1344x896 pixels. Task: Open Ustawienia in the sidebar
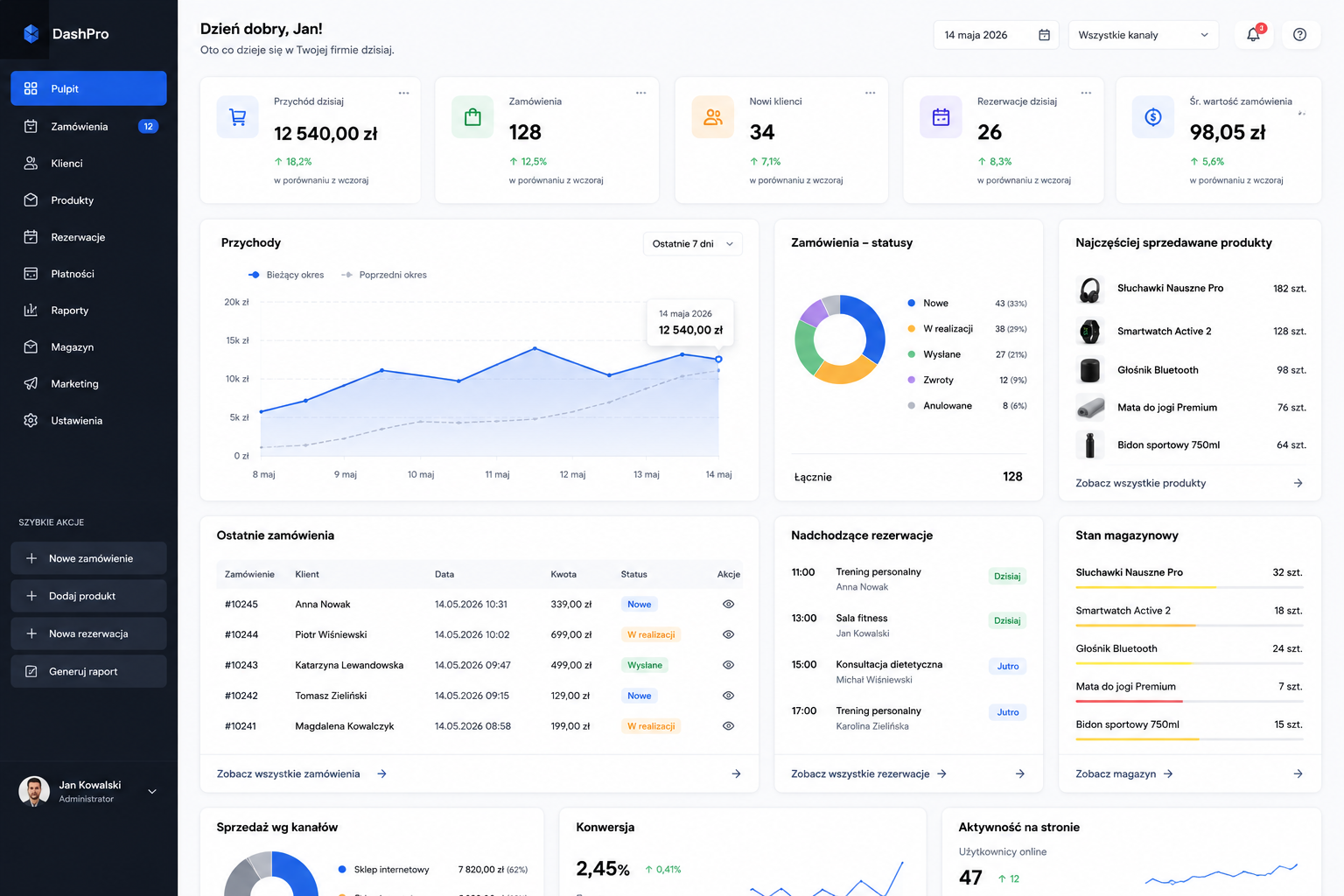click(x=88, y=421)
